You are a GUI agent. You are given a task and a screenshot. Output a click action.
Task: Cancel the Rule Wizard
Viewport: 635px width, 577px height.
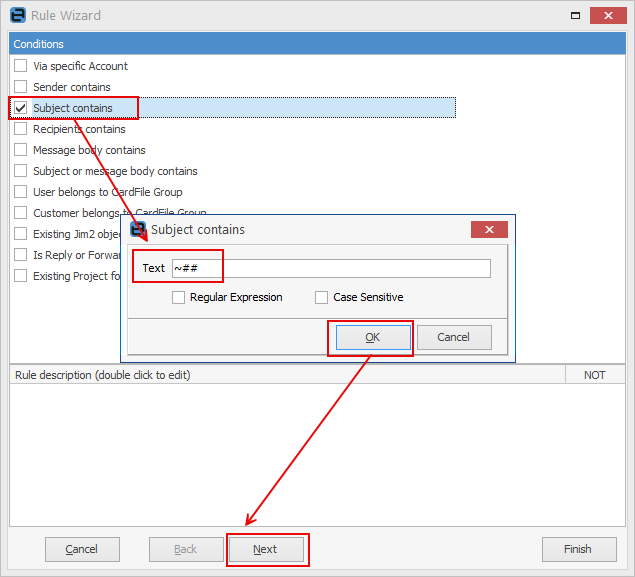point(82,549)
